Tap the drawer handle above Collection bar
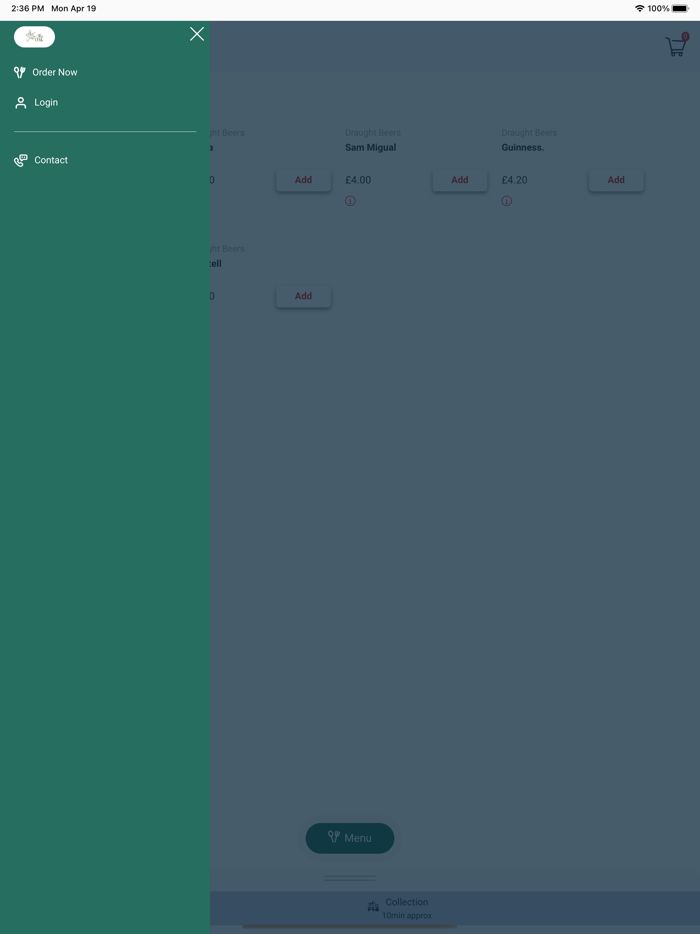The image size is (700, 934). click(350, 878)
